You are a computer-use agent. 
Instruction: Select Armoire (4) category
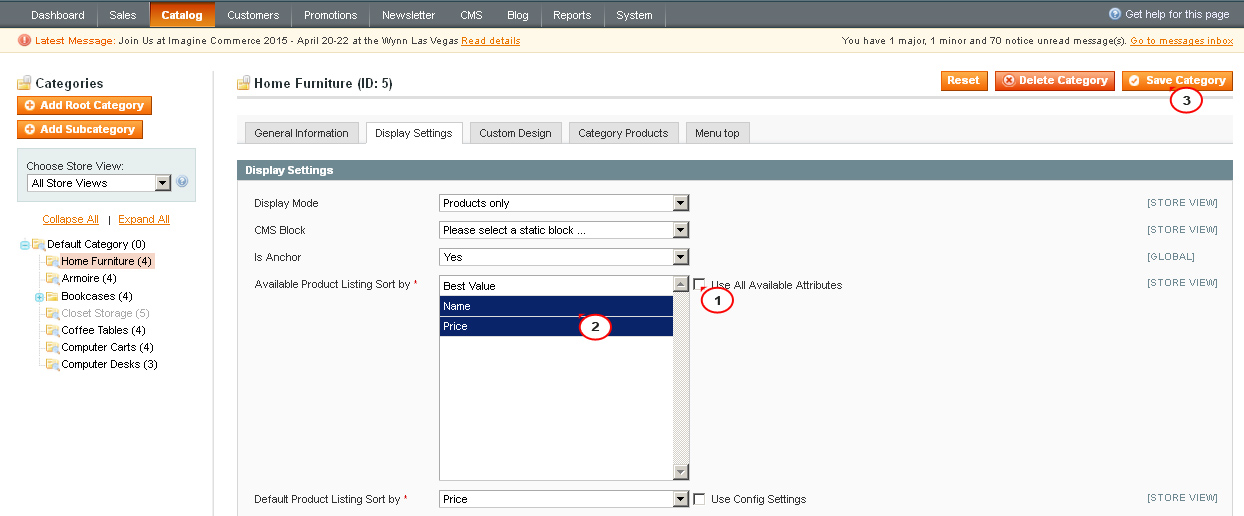coord(89,278)
